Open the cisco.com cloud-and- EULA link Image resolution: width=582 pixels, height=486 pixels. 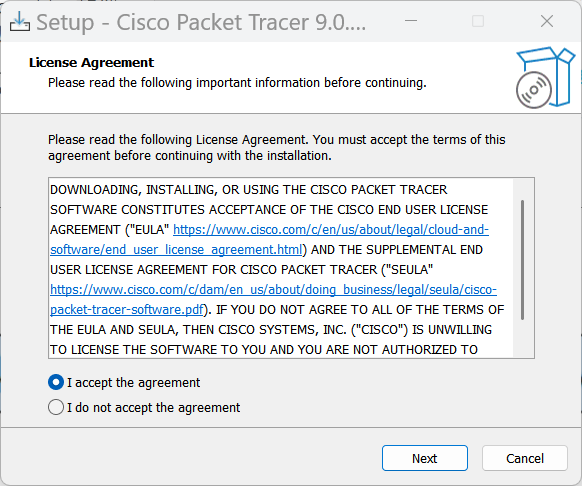[331, 230]
